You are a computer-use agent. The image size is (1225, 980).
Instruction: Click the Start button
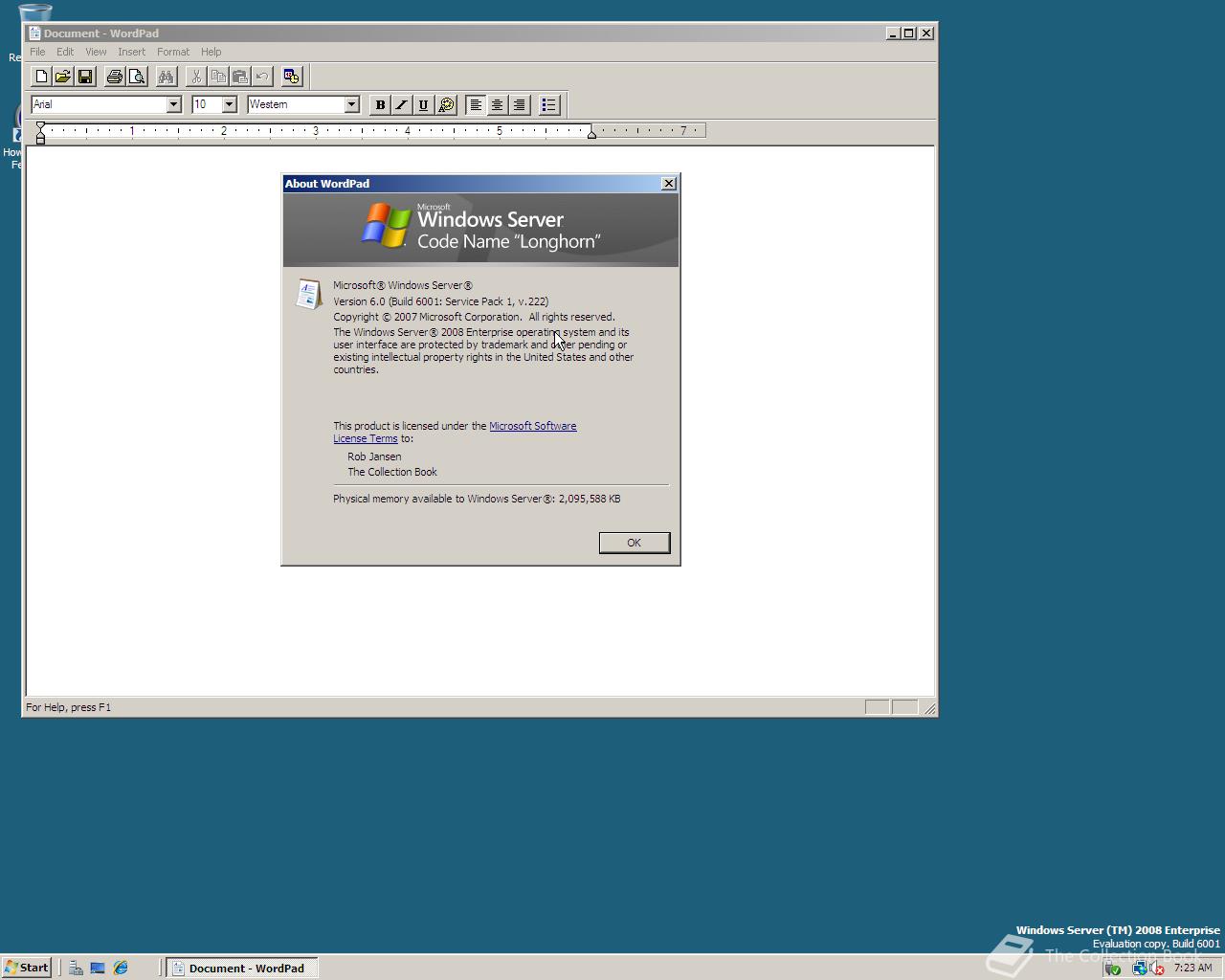pyautogui.click(x=27, y=968)
